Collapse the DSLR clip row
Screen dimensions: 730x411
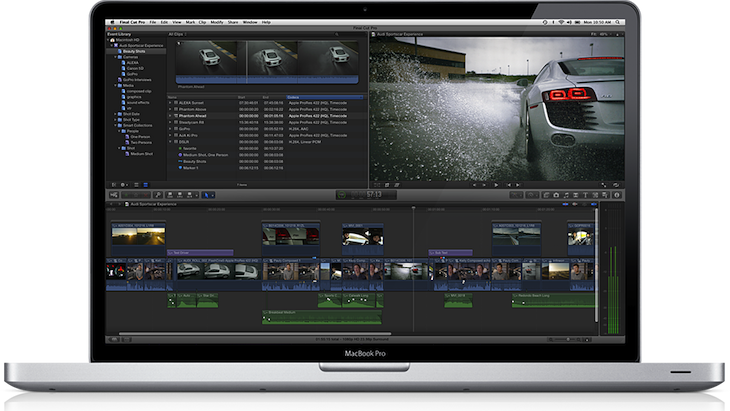(x=170, y=141)
